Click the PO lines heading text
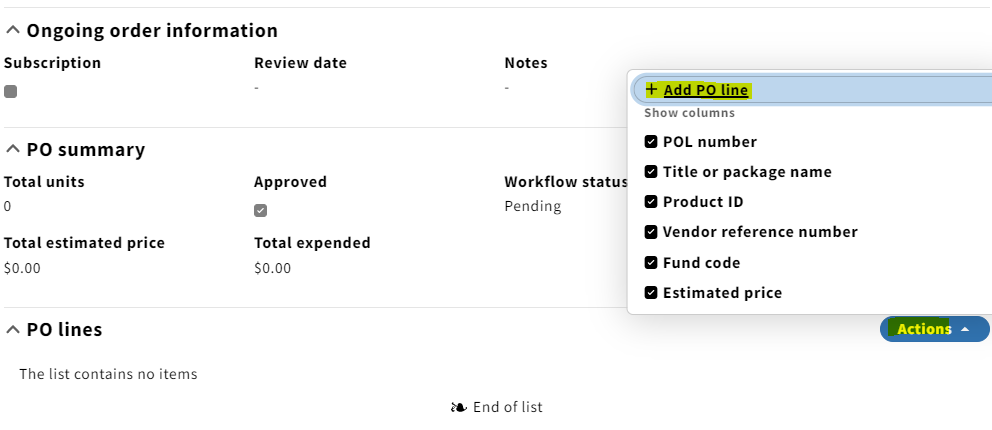 (64, 329)
